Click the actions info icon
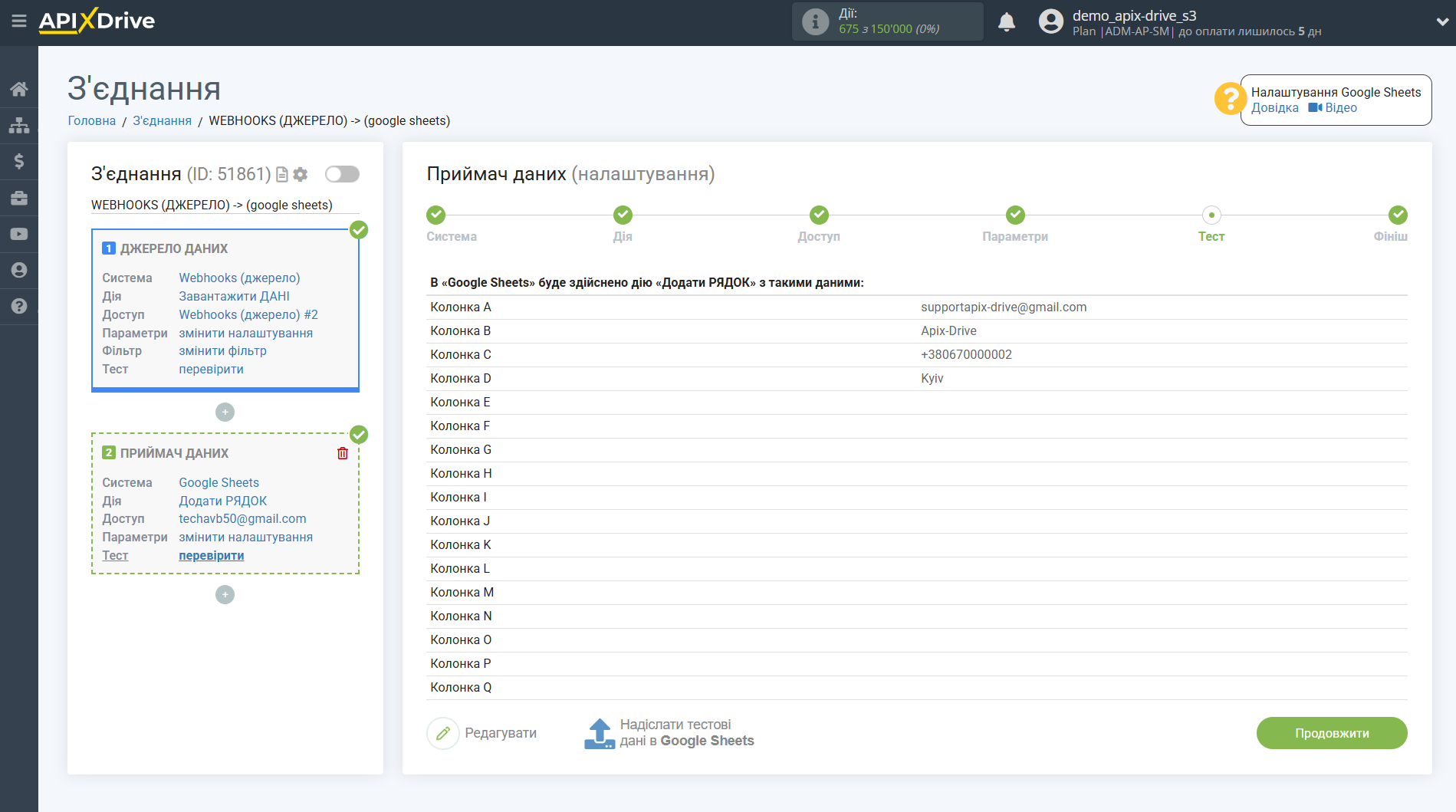Viewport: 1456px width, 812px height. click(815, 21)
